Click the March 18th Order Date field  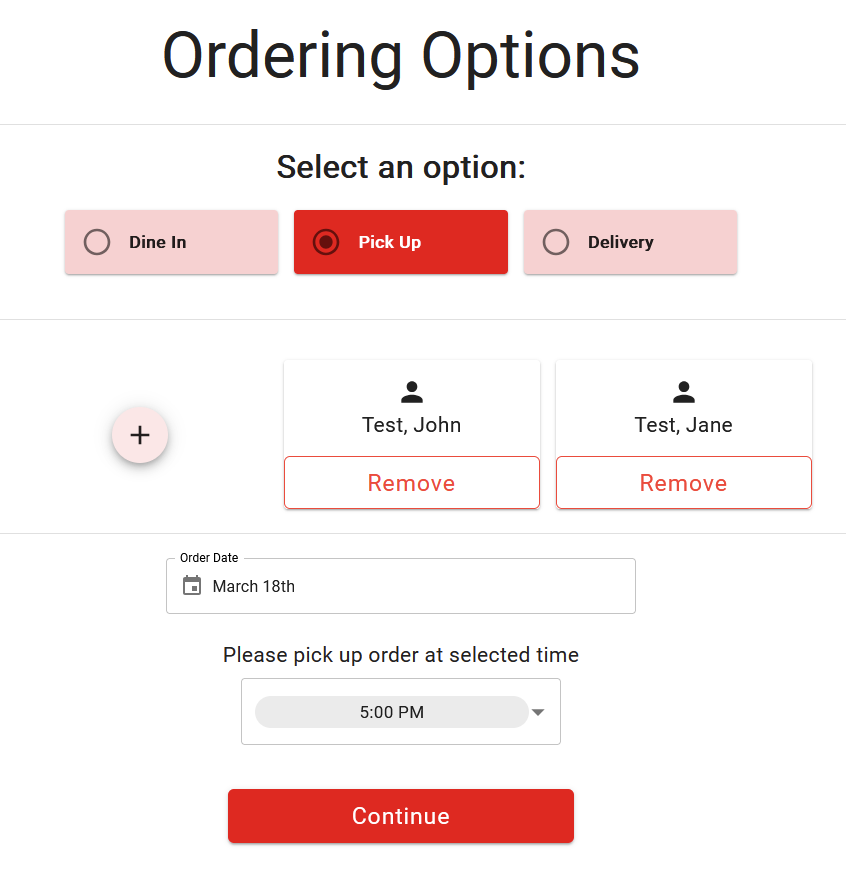click(x=400, y=586)
